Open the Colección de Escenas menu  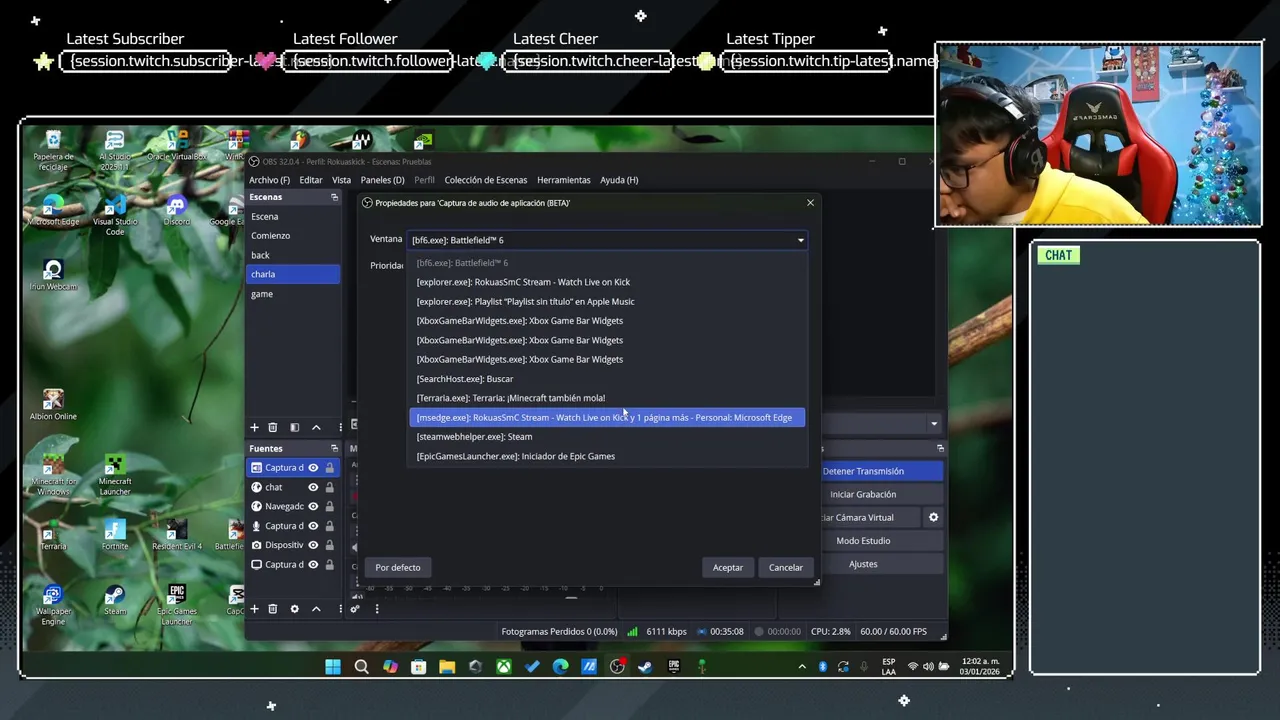click(x=486, y=180)
